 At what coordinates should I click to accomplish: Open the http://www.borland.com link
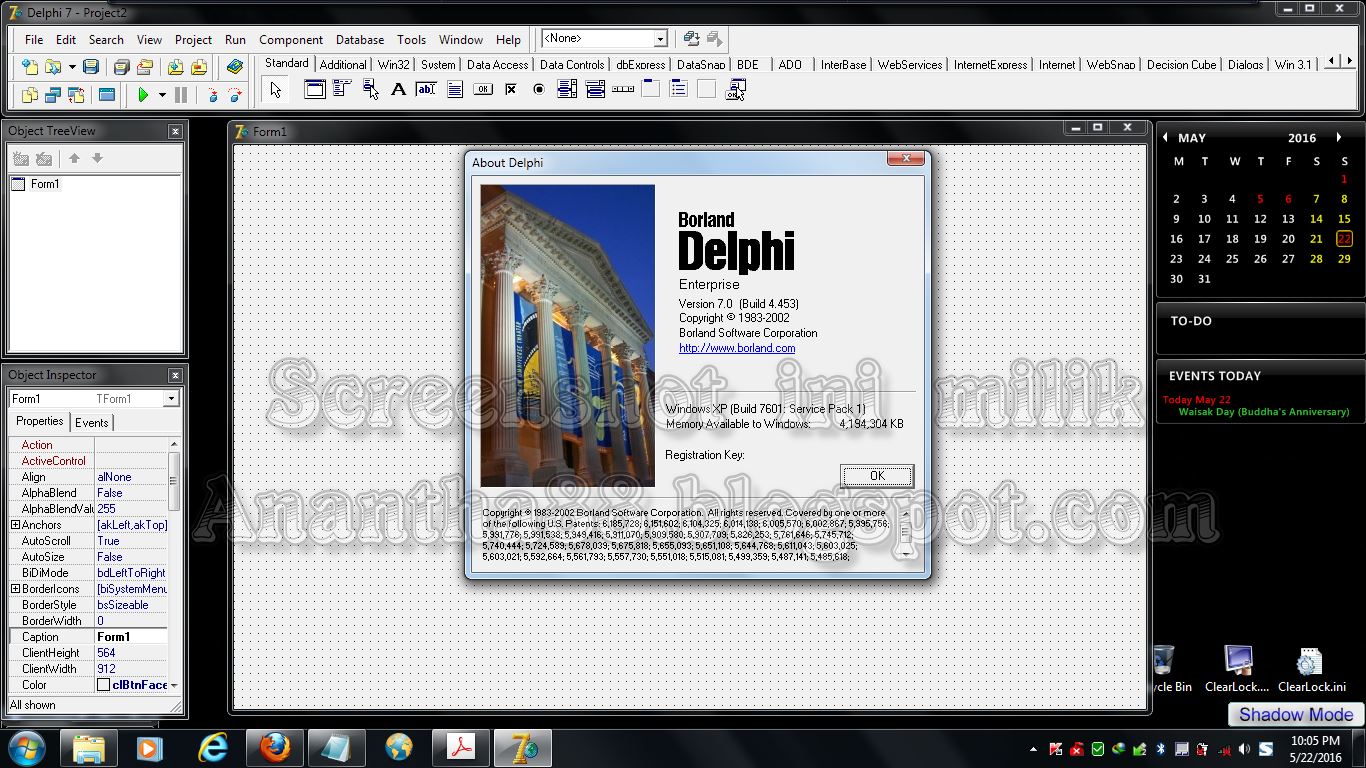point(737,348)
